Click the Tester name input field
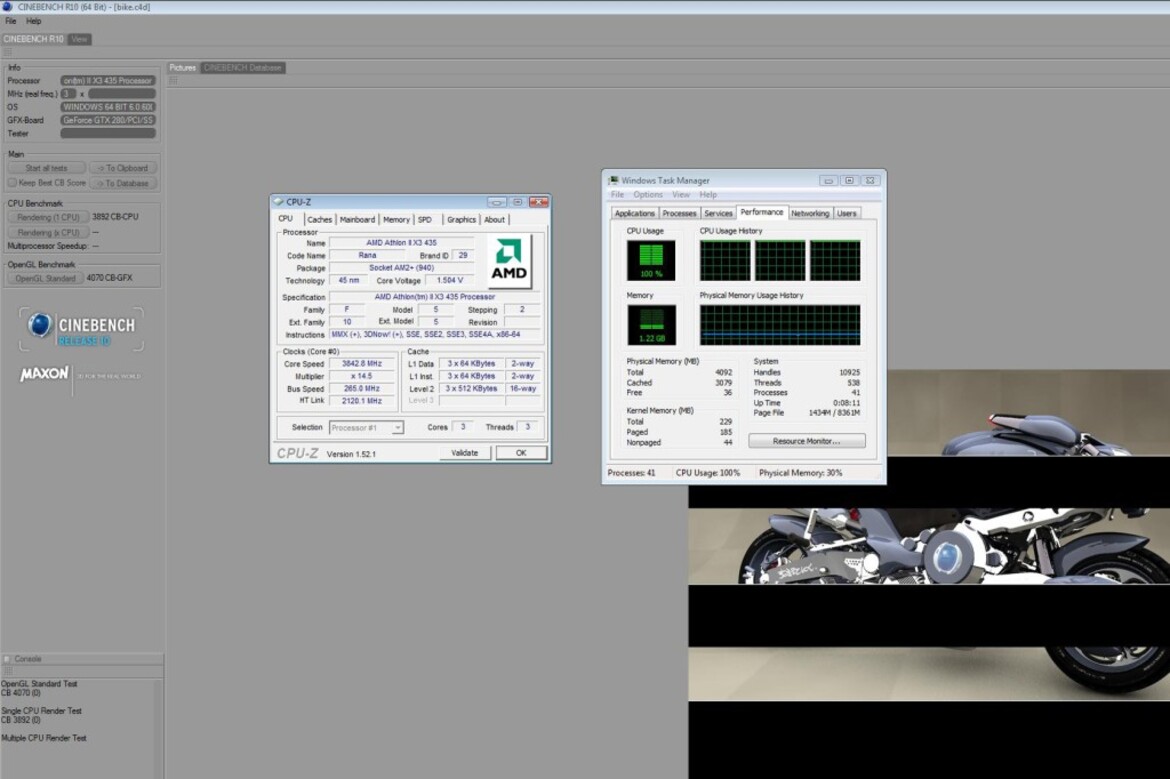1170x779 pixels. coord(108,134)
